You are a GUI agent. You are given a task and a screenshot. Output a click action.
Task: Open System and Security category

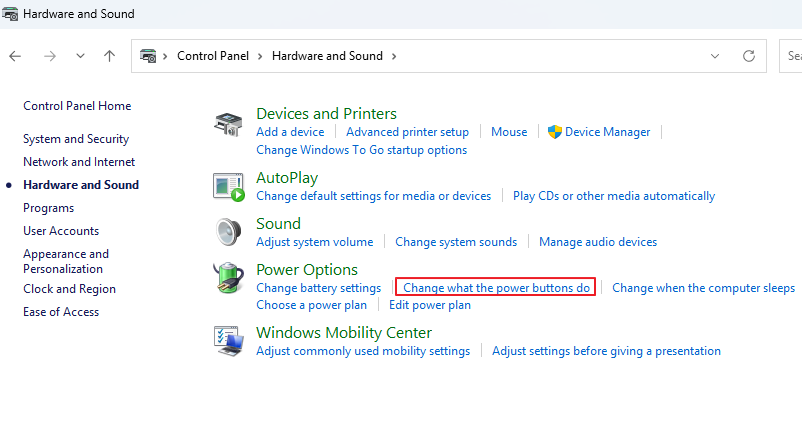tap(76, 139)
